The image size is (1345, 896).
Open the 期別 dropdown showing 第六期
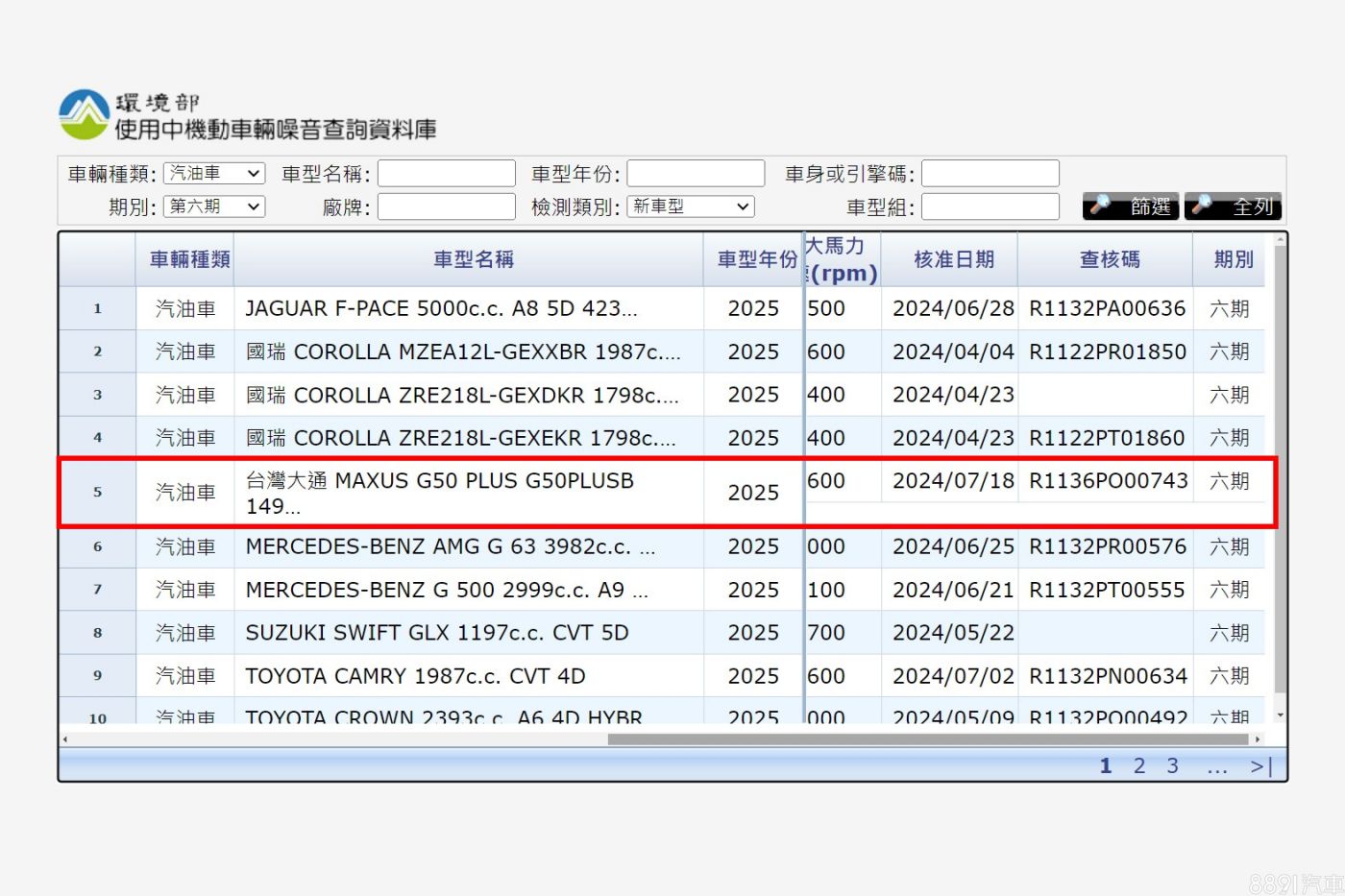tap(214, 206)
